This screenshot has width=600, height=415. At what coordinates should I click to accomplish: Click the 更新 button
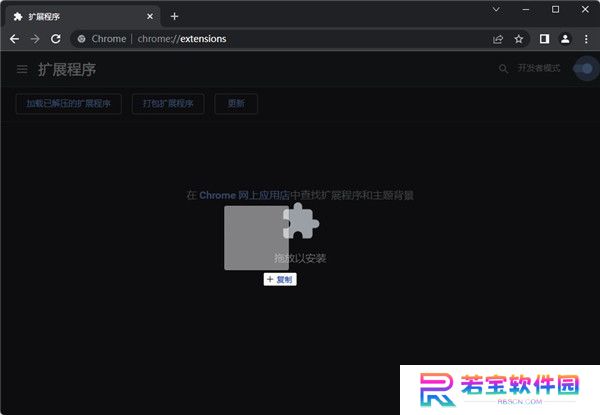236,104
